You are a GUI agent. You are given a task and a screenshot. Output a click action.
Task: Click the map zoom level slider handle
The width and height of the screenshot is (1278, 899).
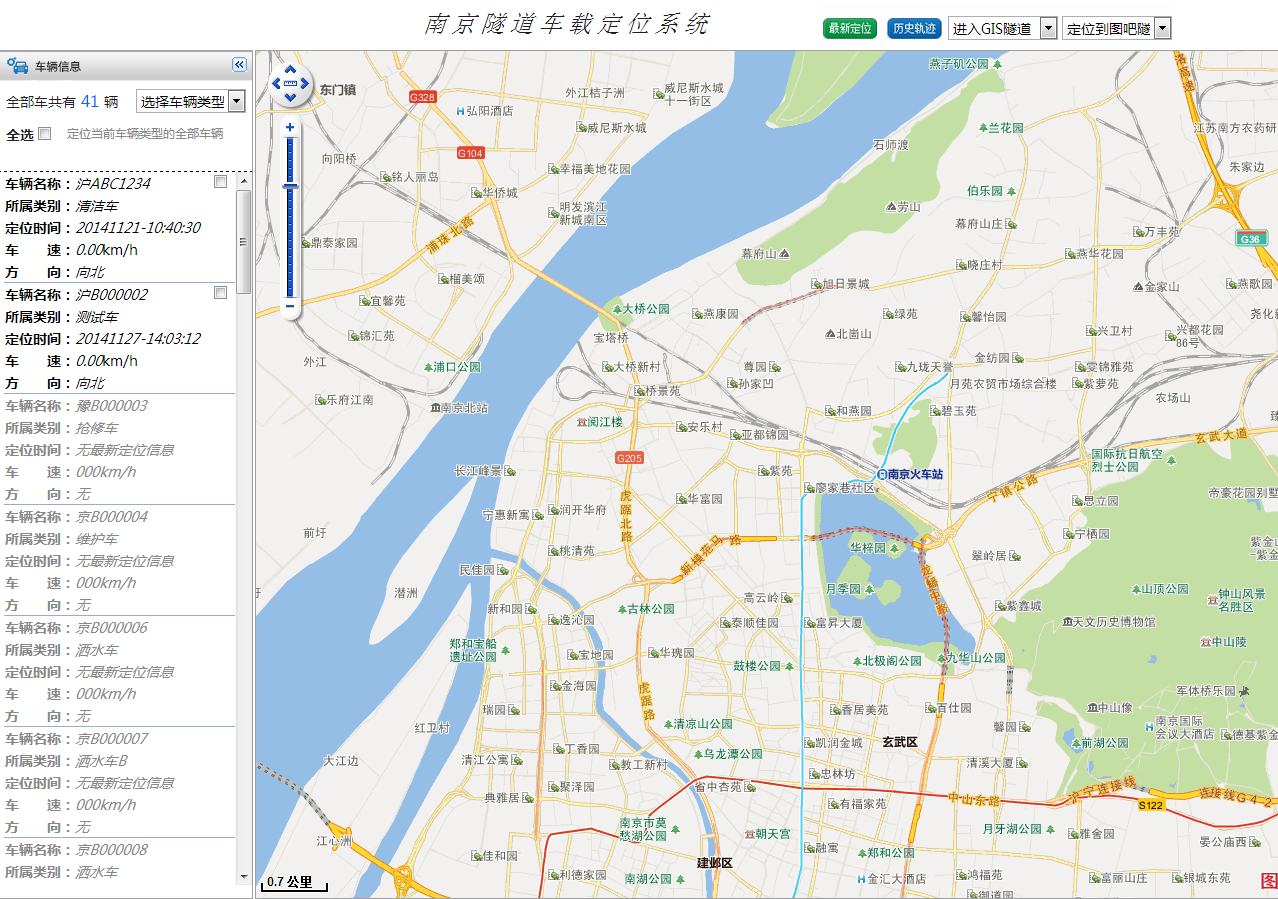point(290,186)
